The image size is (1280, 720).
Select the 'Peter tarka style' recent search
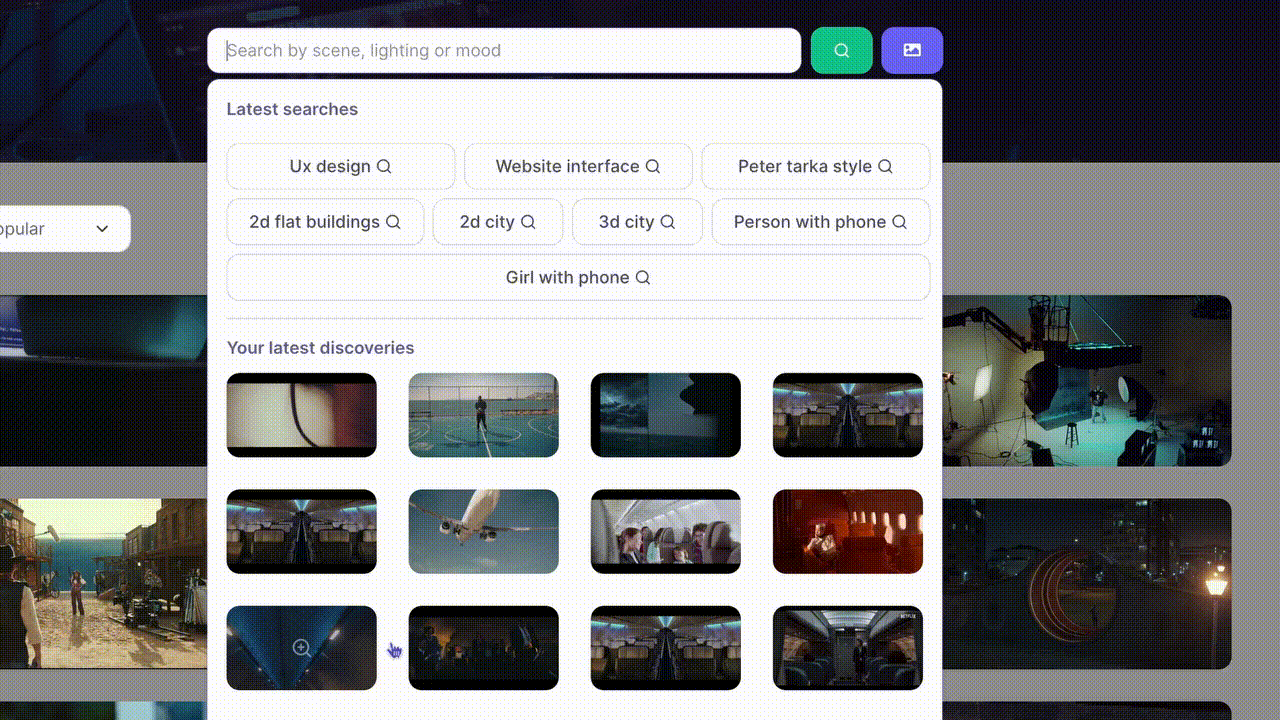click(815, 166)
